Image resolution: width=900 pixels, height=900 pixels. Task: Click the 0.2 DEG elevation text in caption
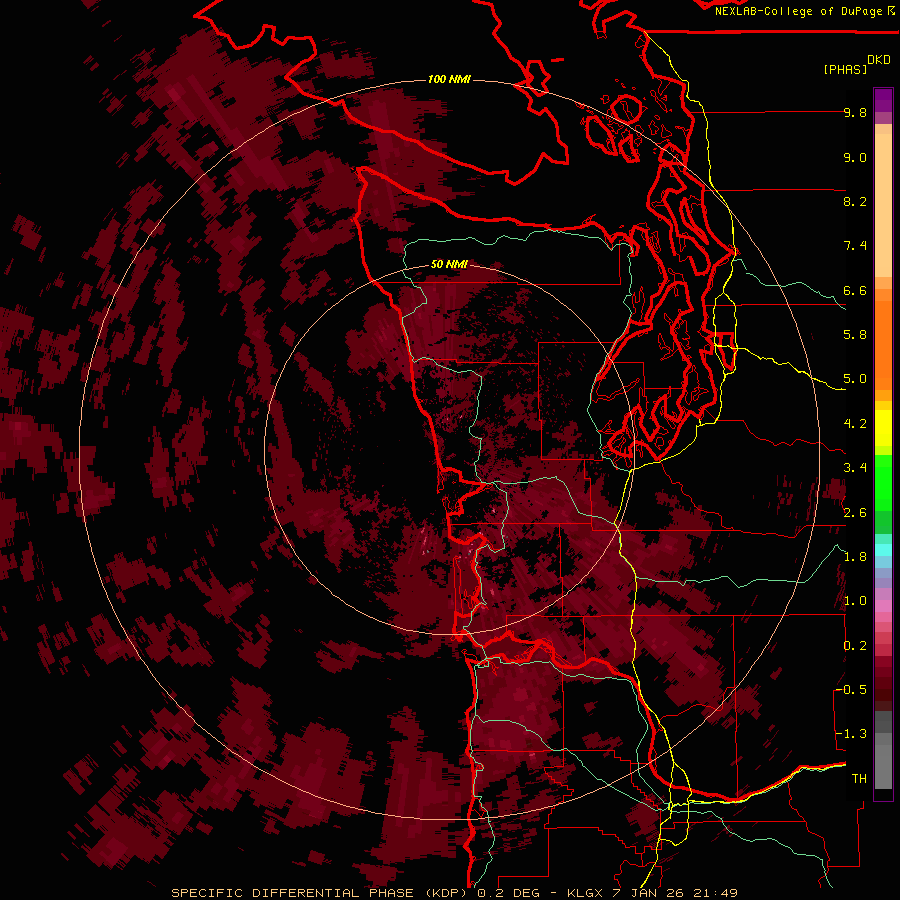click(507, 893)
